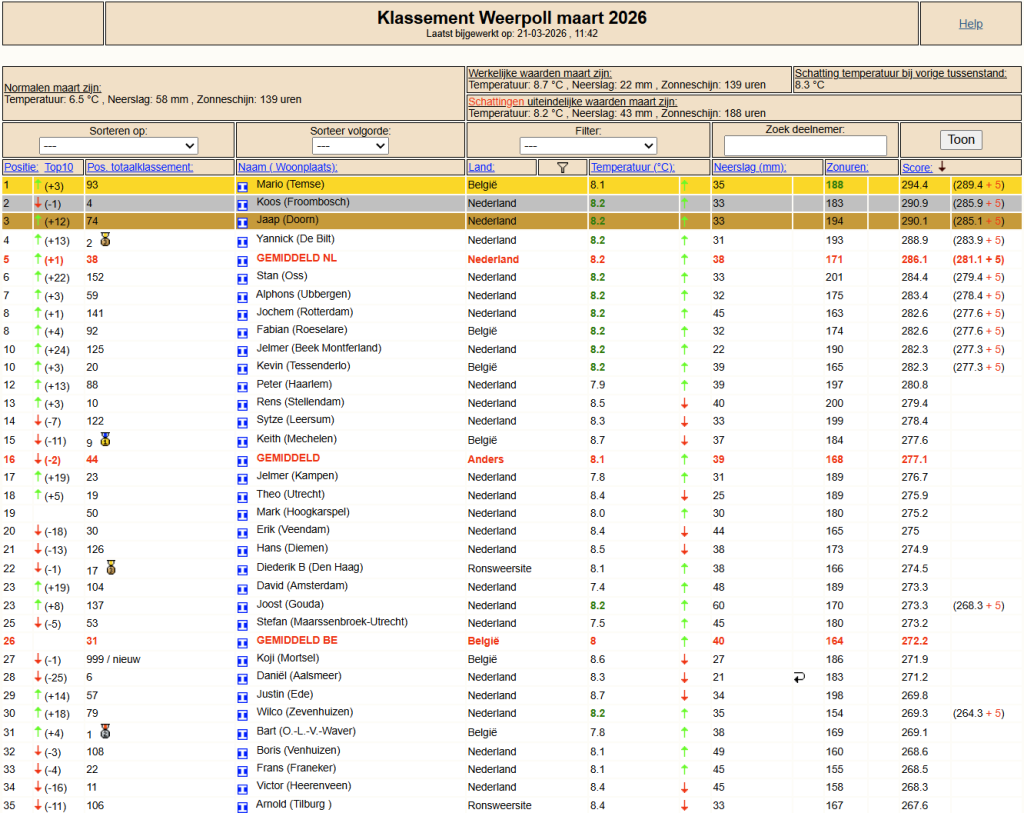Expand the 'Sorteer volgorde' dropdown
Screen dimensions: 1024x813
(x=351, y=146)
